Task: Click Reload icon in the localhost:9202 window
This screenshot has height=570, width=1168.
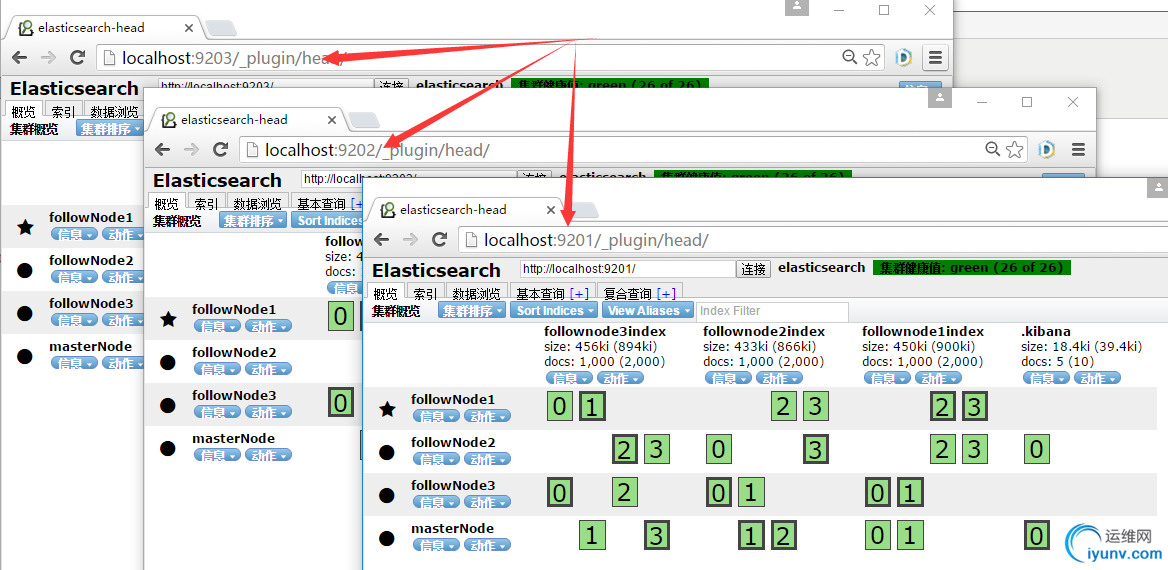Action: tap(220, 149)
